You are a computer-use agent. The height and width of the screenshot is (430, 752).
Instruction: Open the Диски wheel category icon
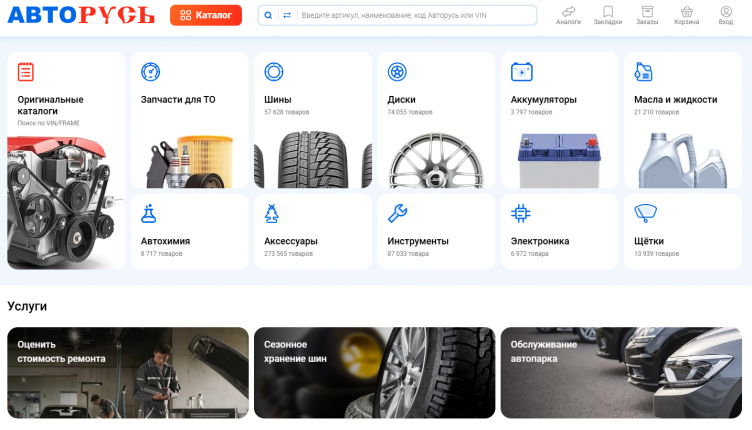coord(397,72)
